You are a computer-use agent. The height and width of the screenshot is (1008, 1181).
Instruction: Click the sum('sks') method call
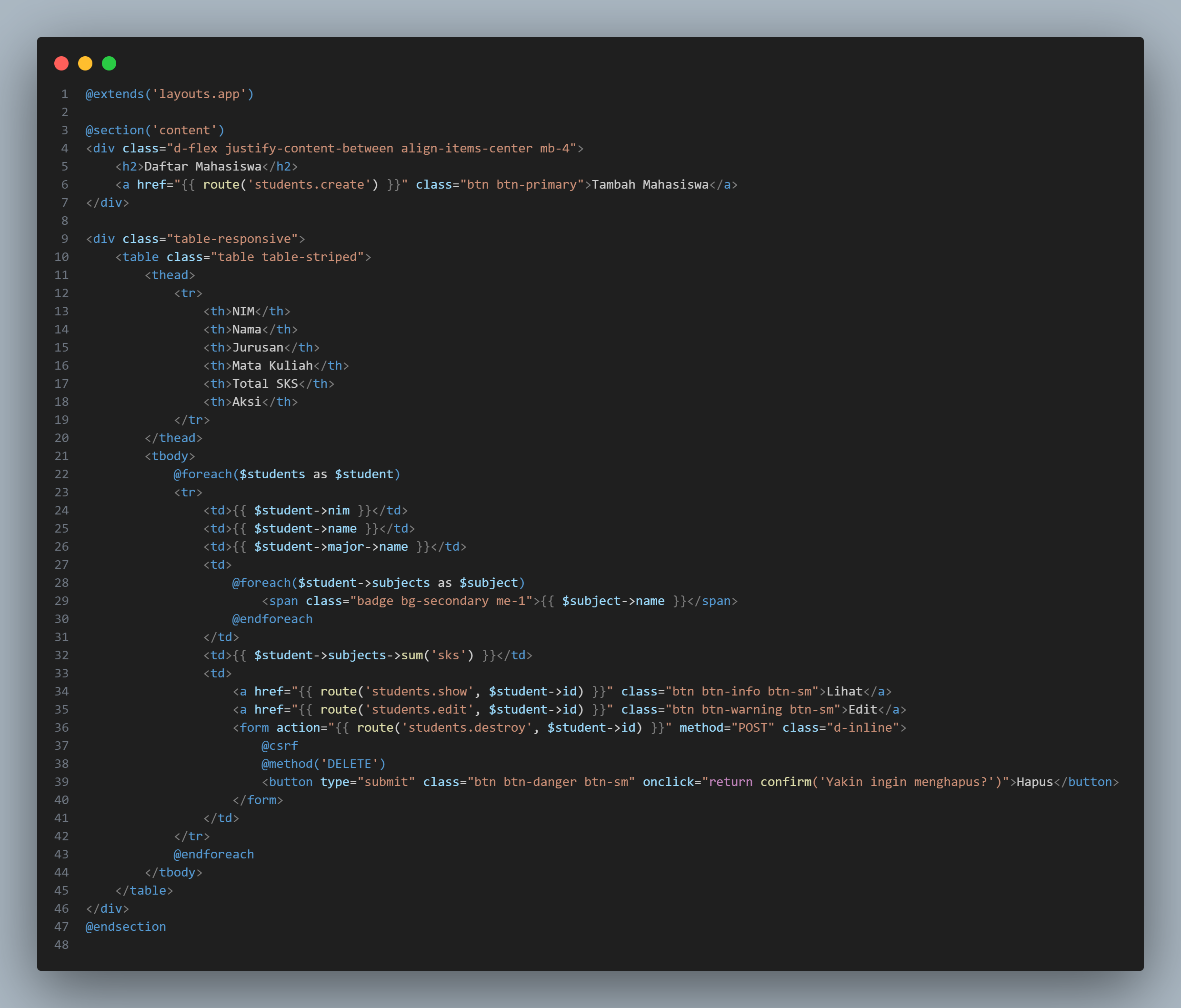click(437, 655)
